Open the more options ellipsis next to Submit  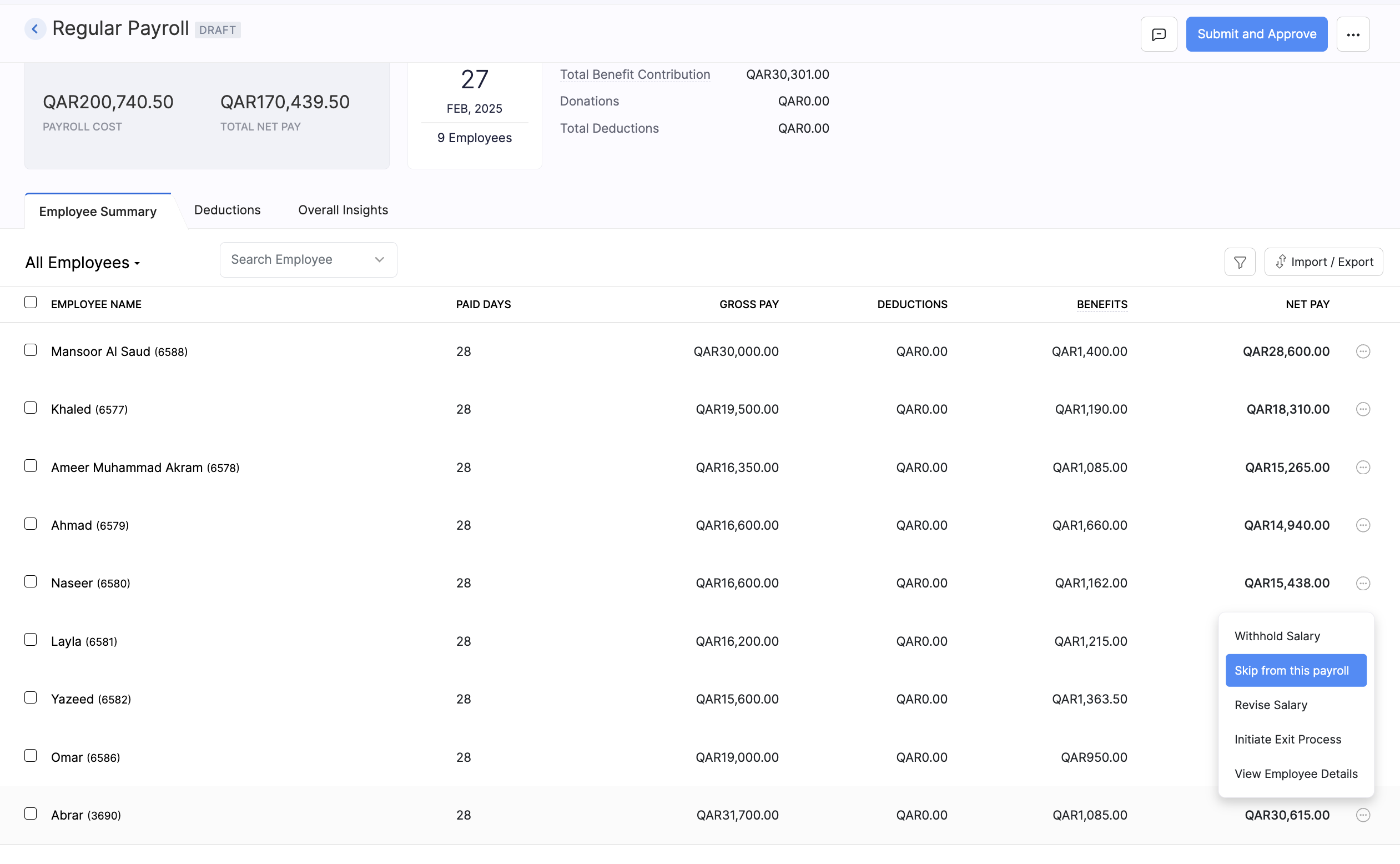point(1353,34)
